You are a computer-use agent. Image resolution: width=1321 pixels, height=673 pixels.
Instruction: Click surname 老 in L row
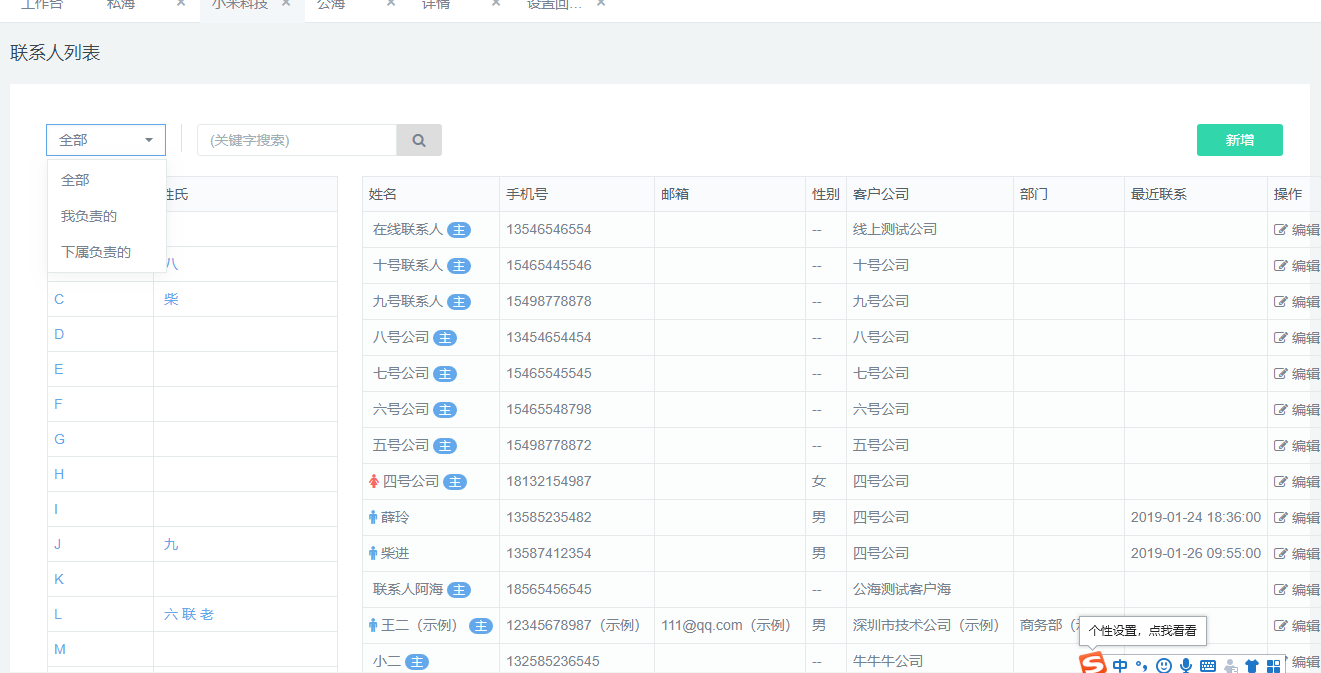coord(207,614)
